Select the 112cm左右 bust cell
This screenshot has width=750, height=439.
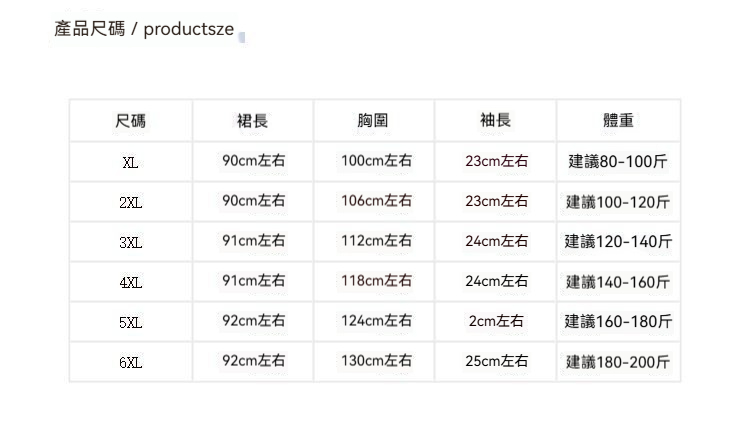point(376,241)
